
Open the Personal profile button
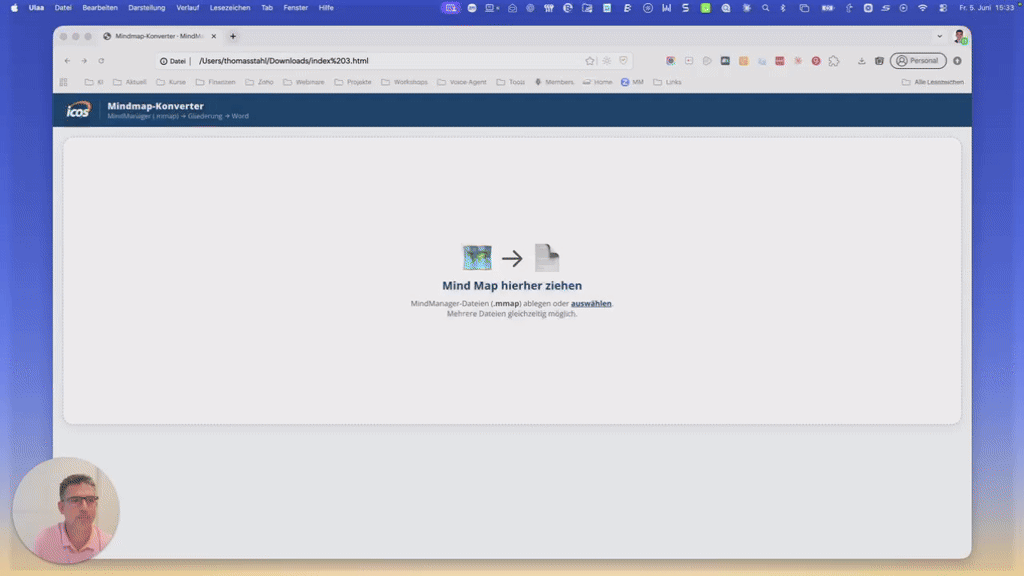pyautogui.click(x=918, y=61)
